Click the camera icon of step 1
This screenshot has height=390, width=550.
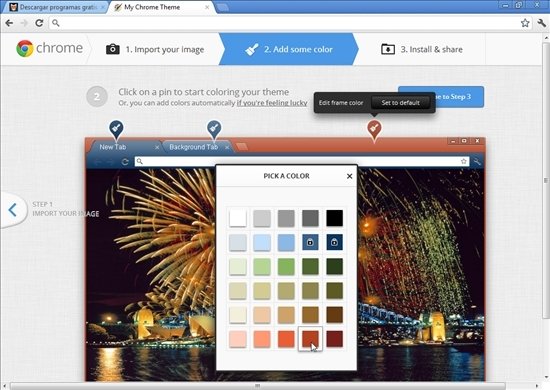click(x=113, y=49)
